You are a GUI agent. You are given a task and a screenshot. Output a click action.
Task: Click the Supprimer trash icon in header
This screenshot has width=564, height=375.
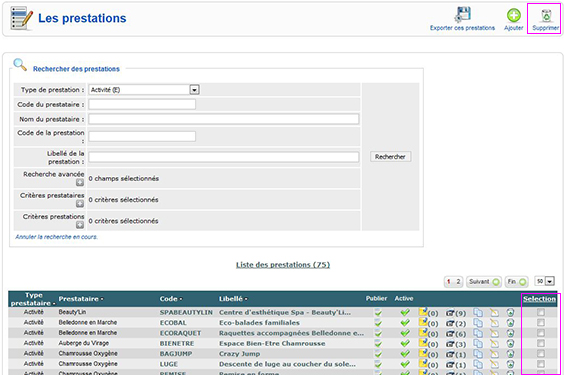[546, 16]
